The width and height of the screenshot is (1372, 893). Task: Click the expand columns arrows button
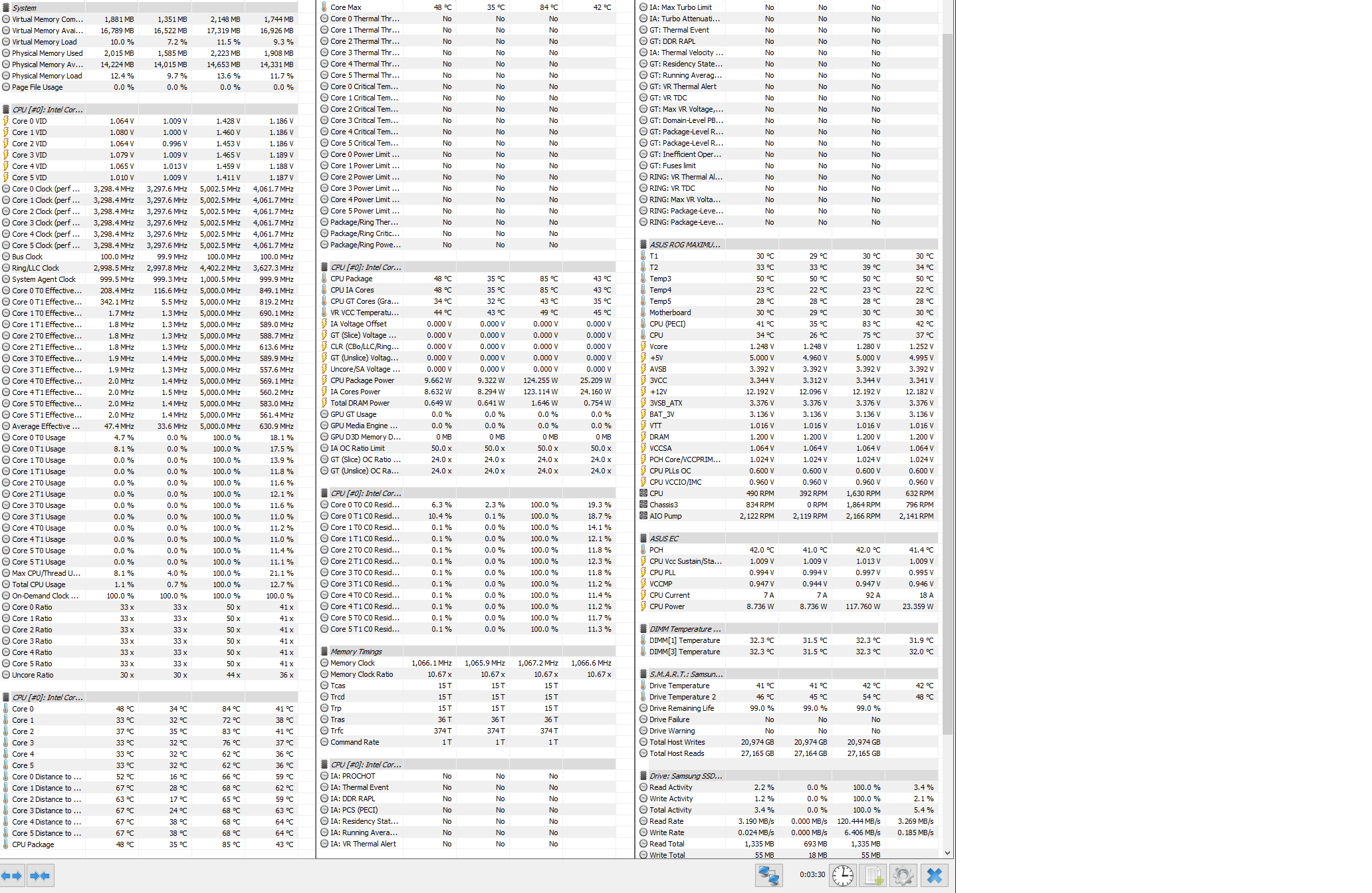(12, 876)
